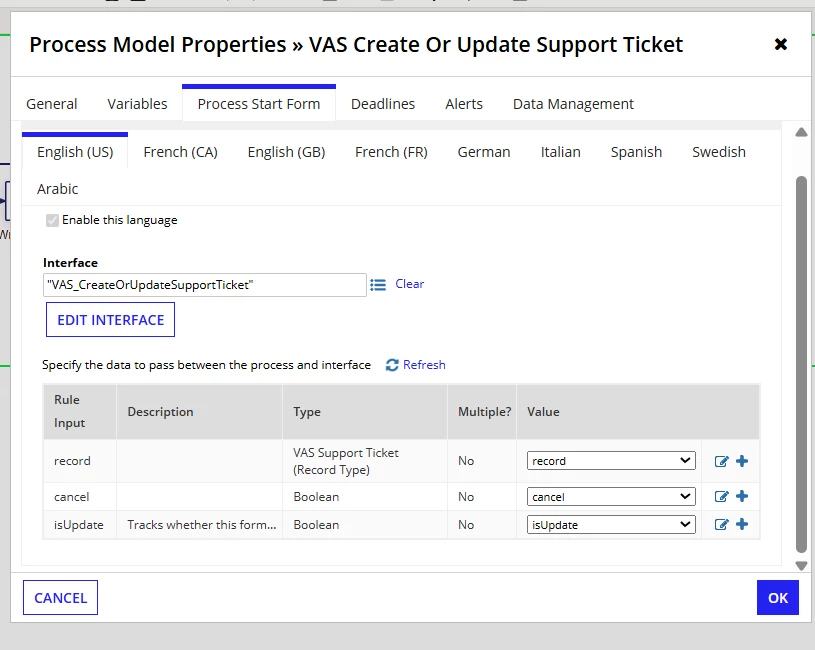Add new variable plus for isUpdate row
The image size is (815, 650).
tap(742, 524)
